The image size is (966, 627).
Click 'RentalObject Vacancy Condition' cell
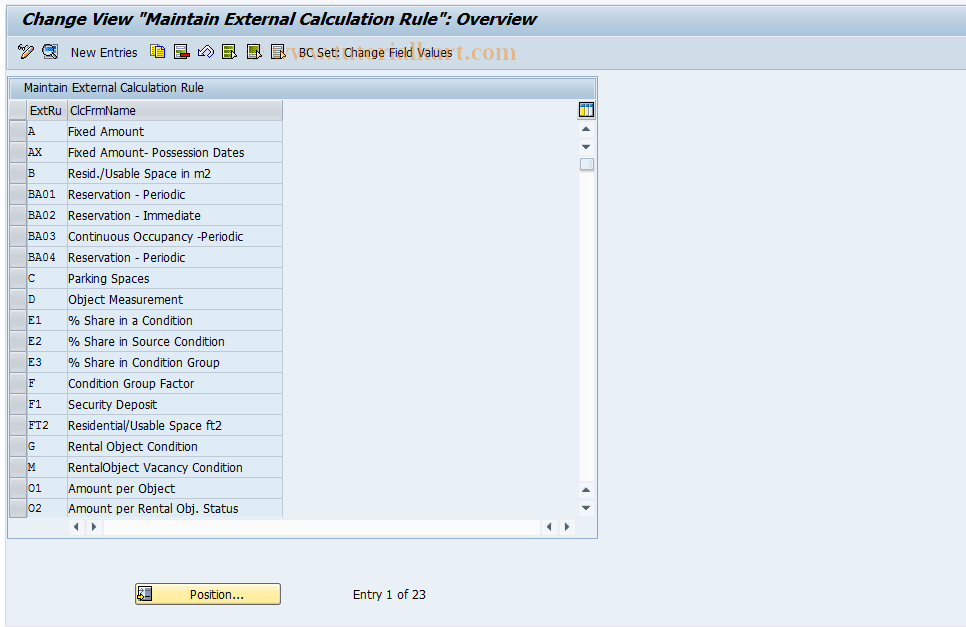[174, 467]
